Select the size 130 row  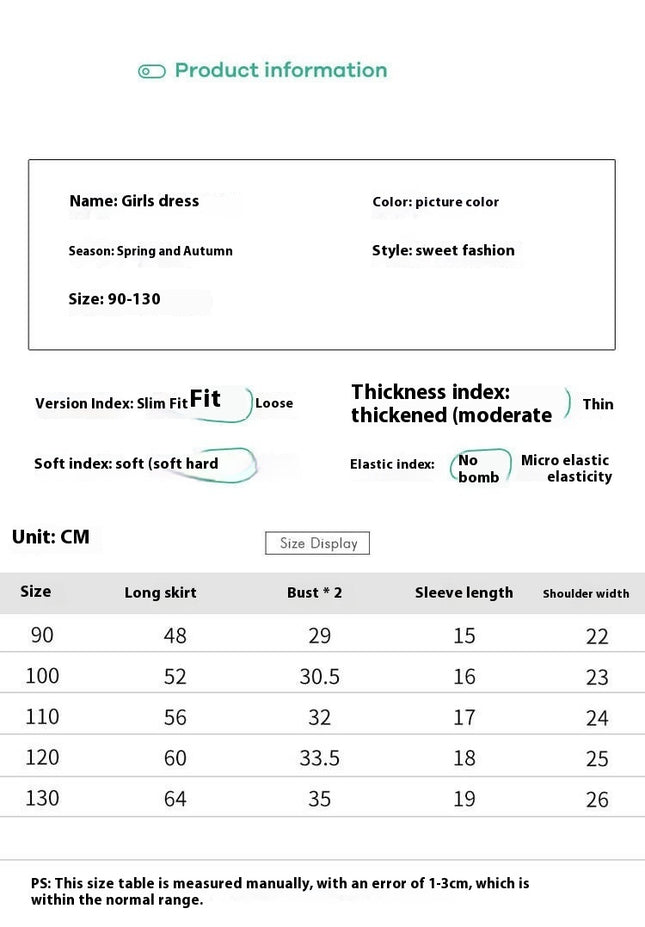click(322, 798)
